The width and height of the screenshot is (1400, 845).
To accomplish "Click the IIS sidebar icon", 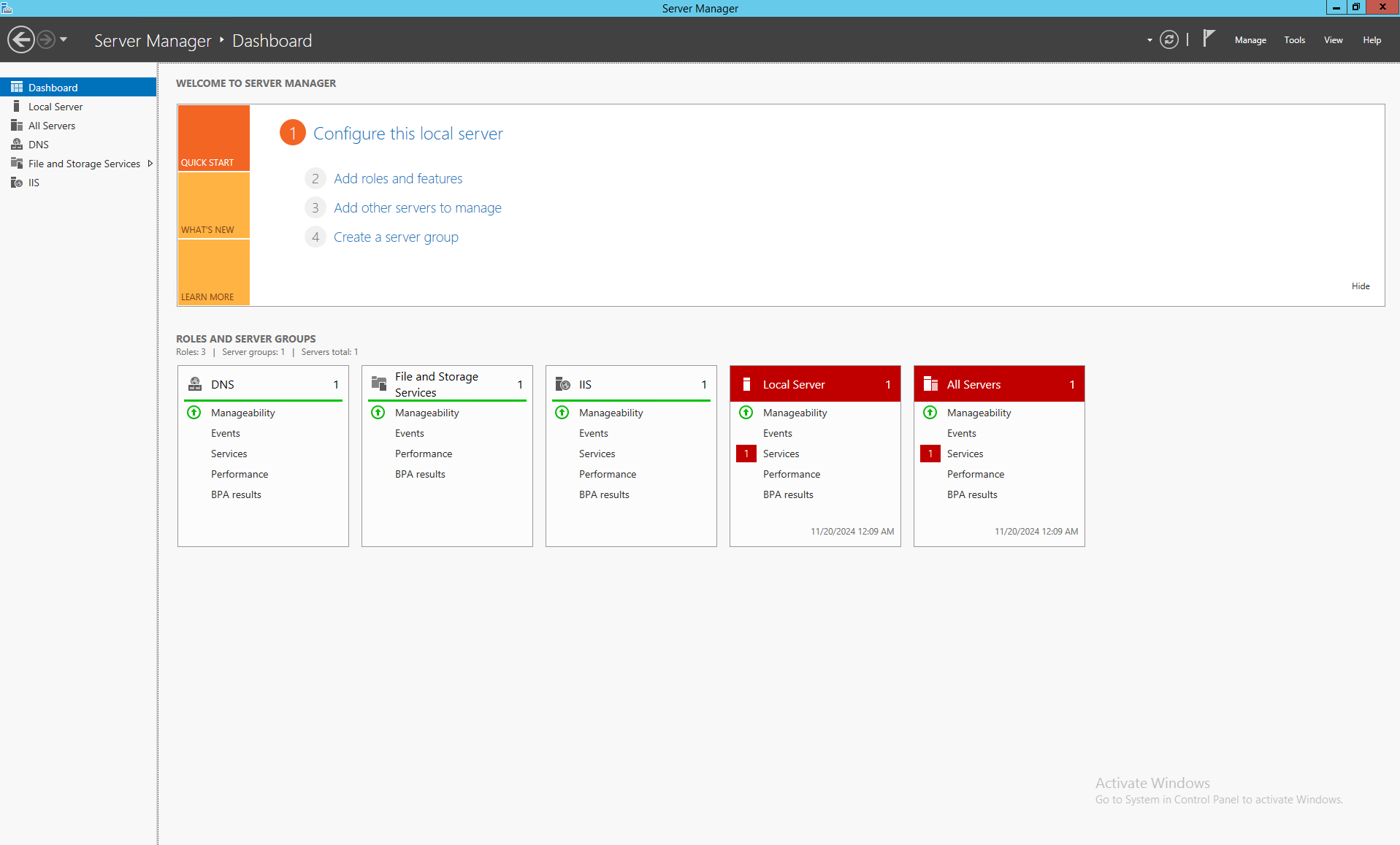I will pos(17,182).
